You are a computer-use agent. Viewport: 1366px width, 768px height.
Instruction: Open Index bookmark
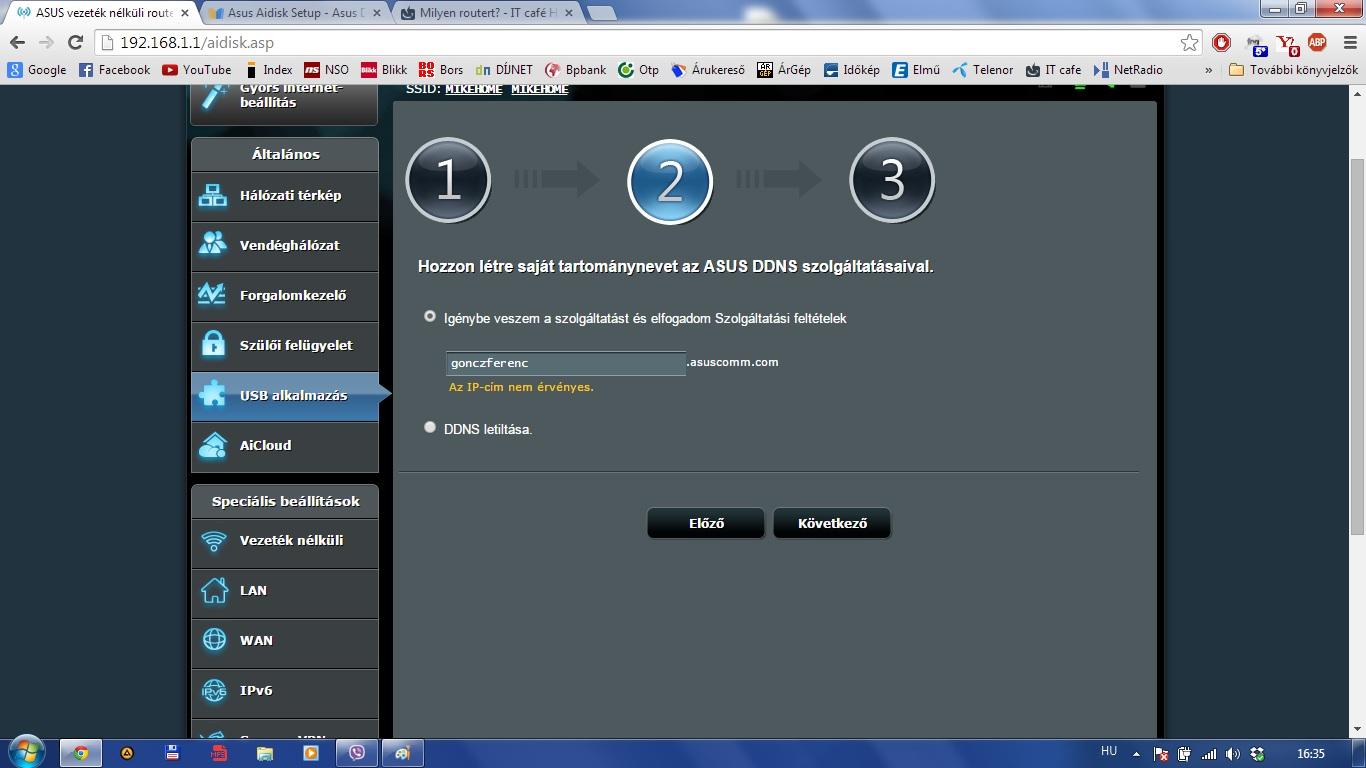pos(267,70)
